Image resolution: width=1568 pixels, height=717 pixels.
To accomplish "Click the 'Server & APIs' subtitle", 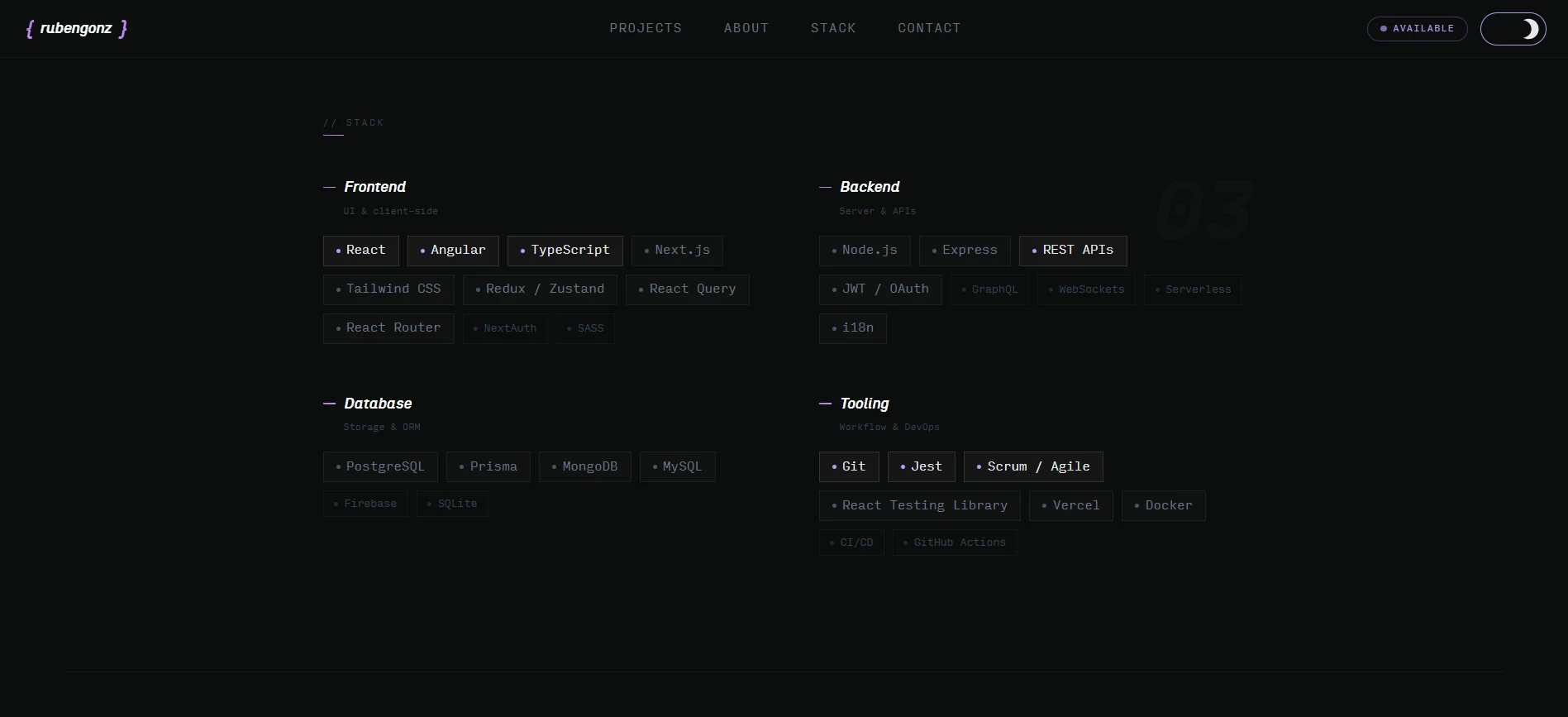I will 877,211.
